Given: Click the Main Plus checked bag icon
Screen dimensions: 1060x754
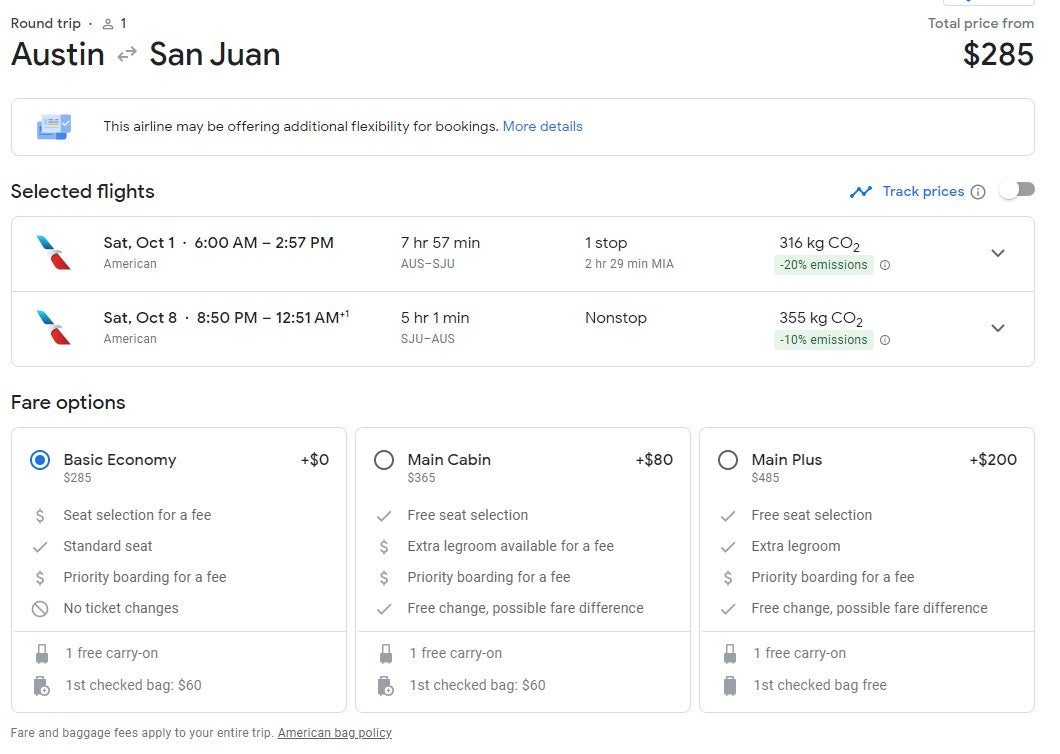Looking at the screenshot, I should click(730, 686).
